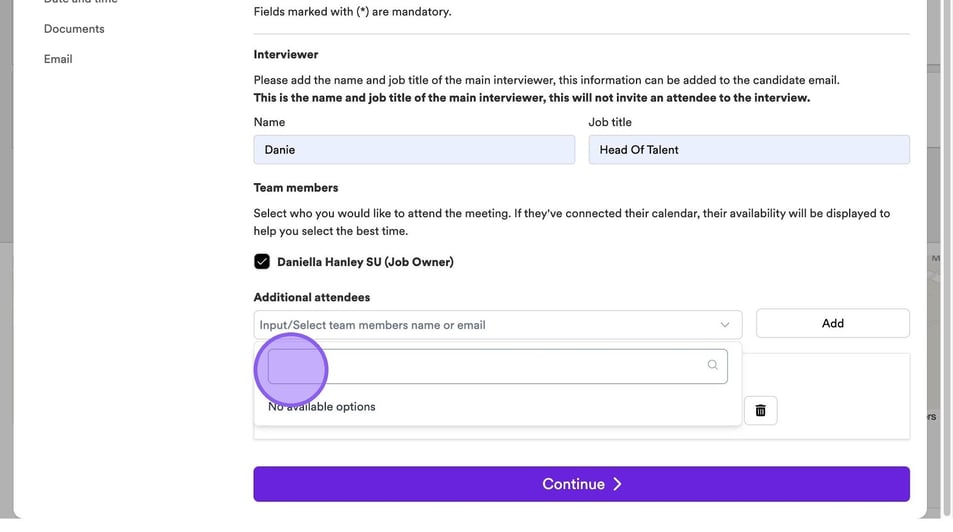This screenshot has height=532, width=953.
Task: Click the Additional attendees label
Action: (312, 297)
